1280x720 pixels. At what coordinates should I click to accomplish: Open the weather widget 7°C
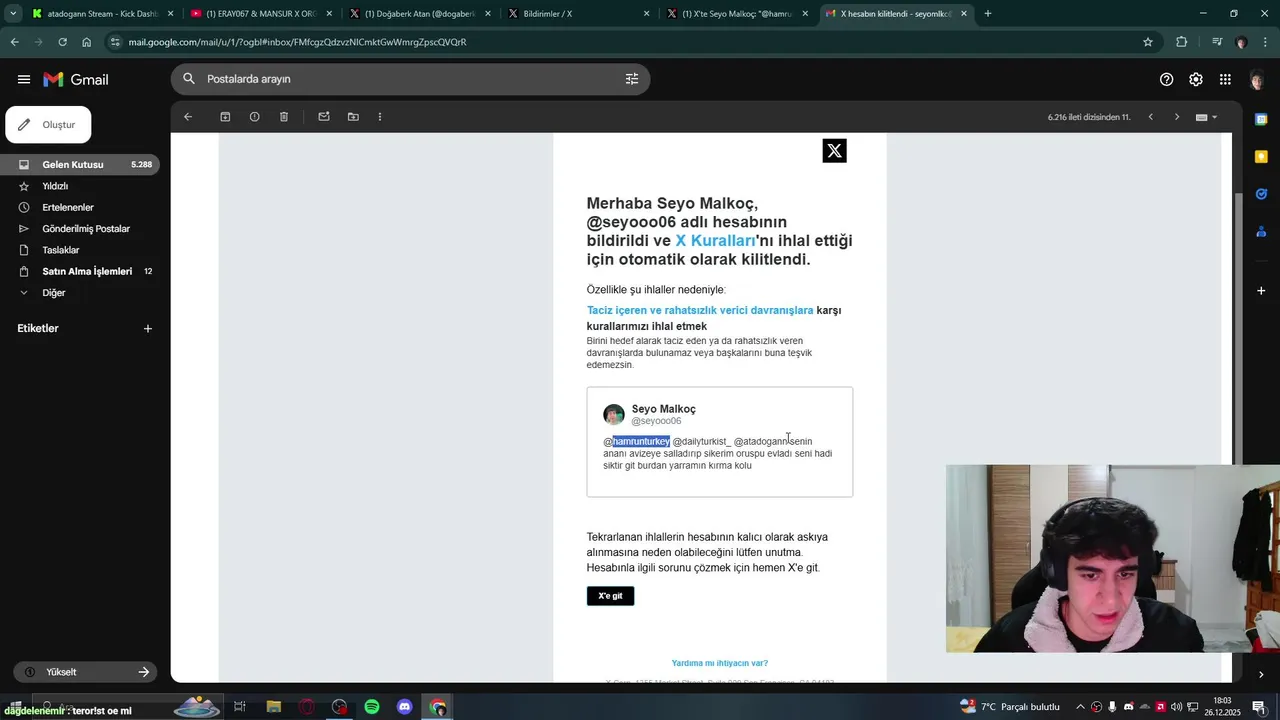1010,707
